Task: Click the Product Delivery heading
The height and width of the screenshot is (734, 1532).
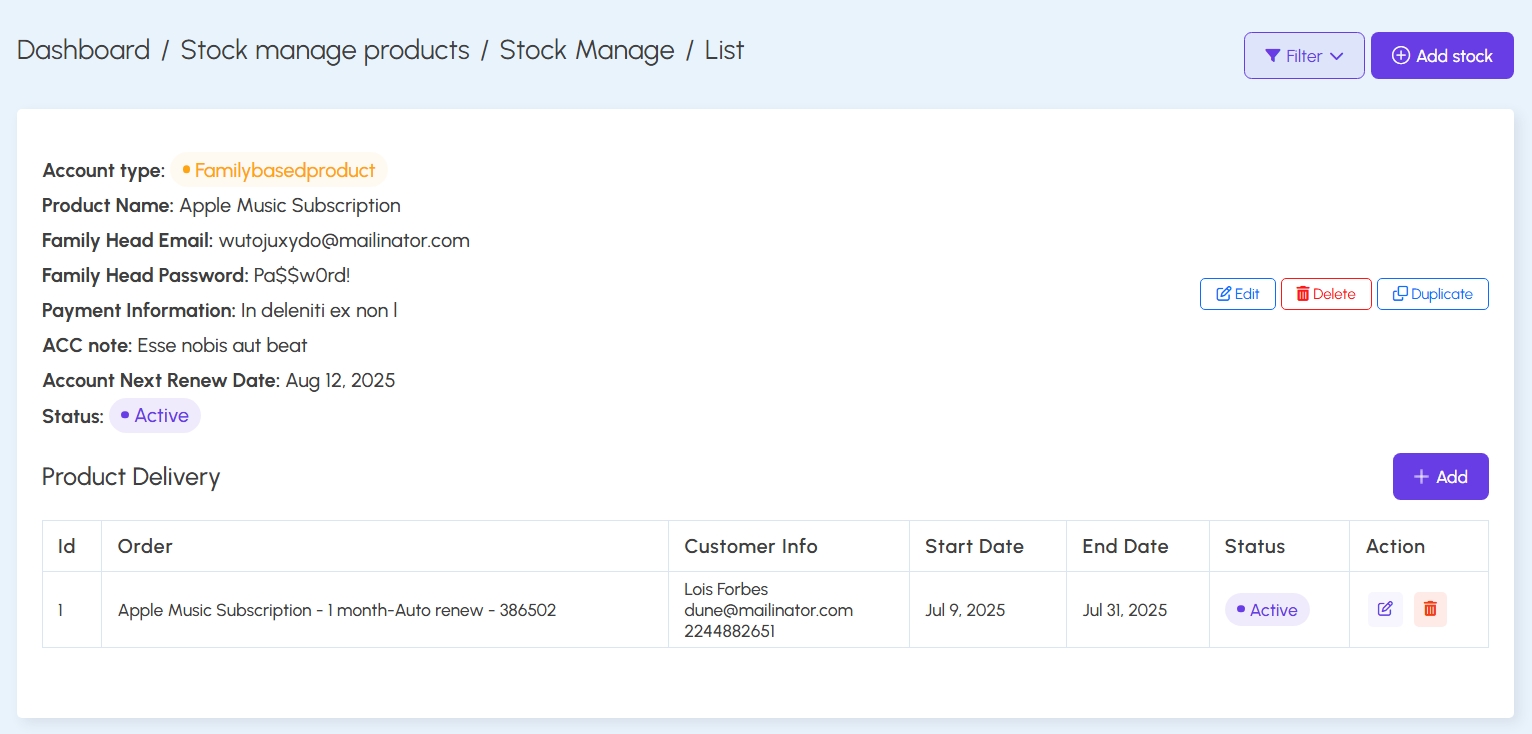Action: 131,477
